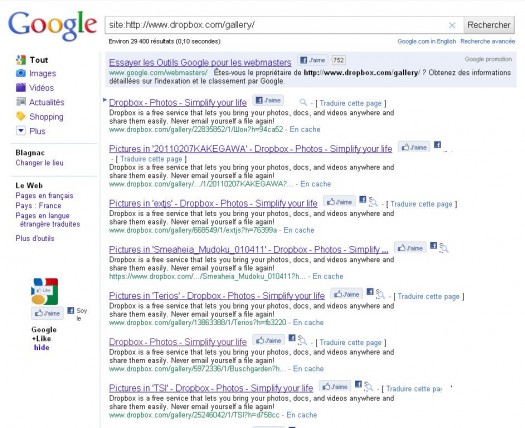The width and height of the screenshot is (525, 428).
Task: Click Facebook icon next to the KAKEGAWA result
Action: tap(438, 145)
